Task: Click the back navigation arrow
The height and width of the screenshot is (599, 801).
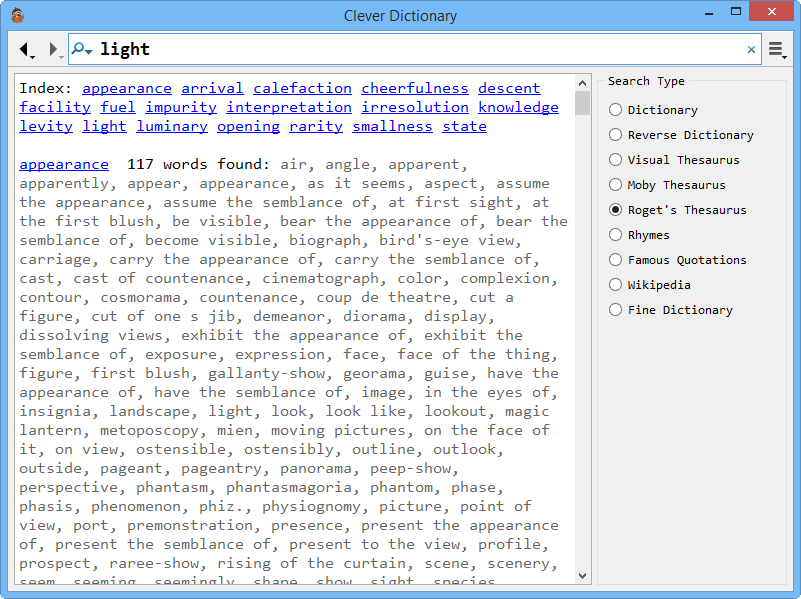Action: (25, 49)
